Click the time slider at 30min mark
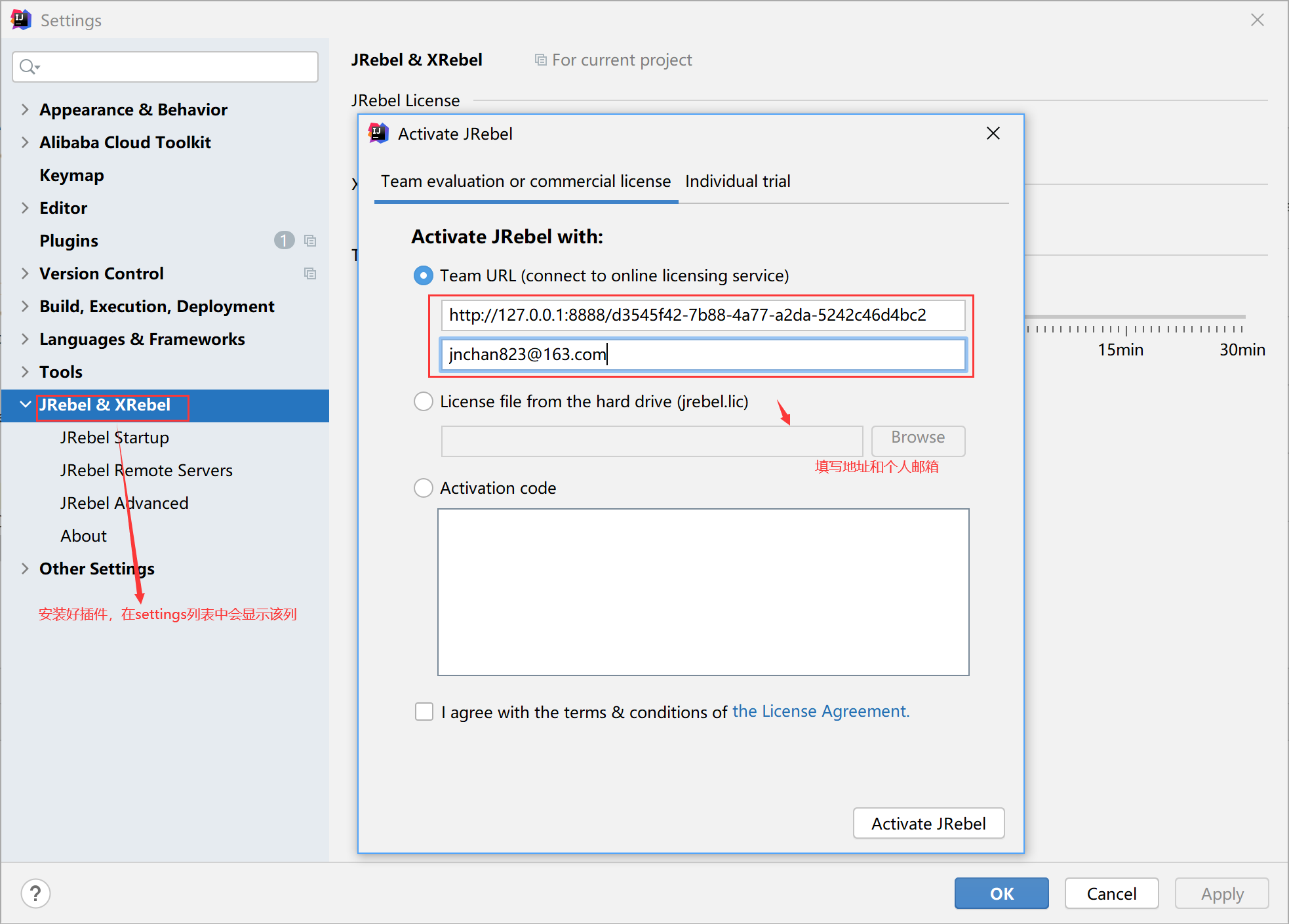Viewport: 1289px width, 924px height. click(1242, 328)
